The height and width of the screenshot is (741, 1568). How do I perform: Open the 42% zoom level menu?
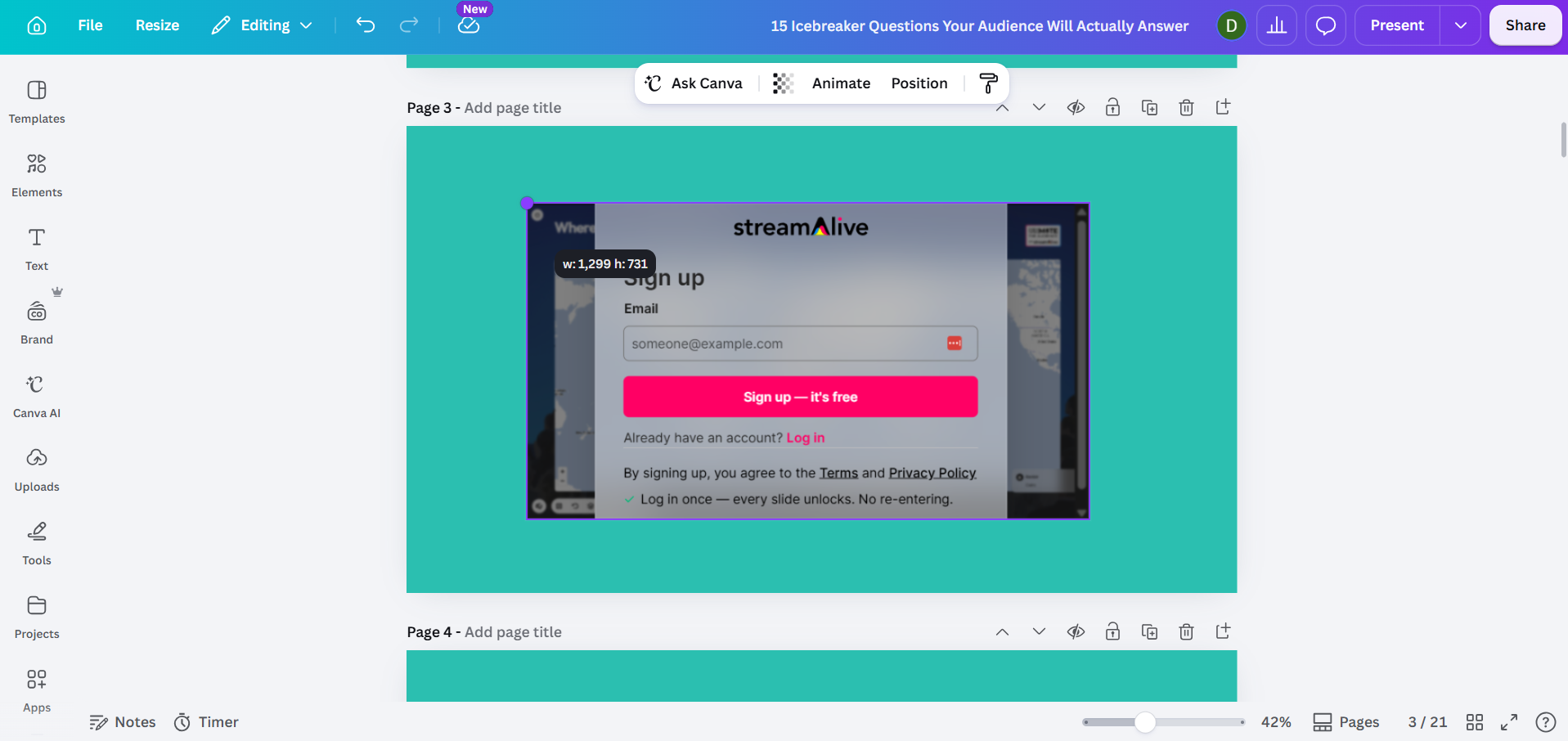[1276, 722]
